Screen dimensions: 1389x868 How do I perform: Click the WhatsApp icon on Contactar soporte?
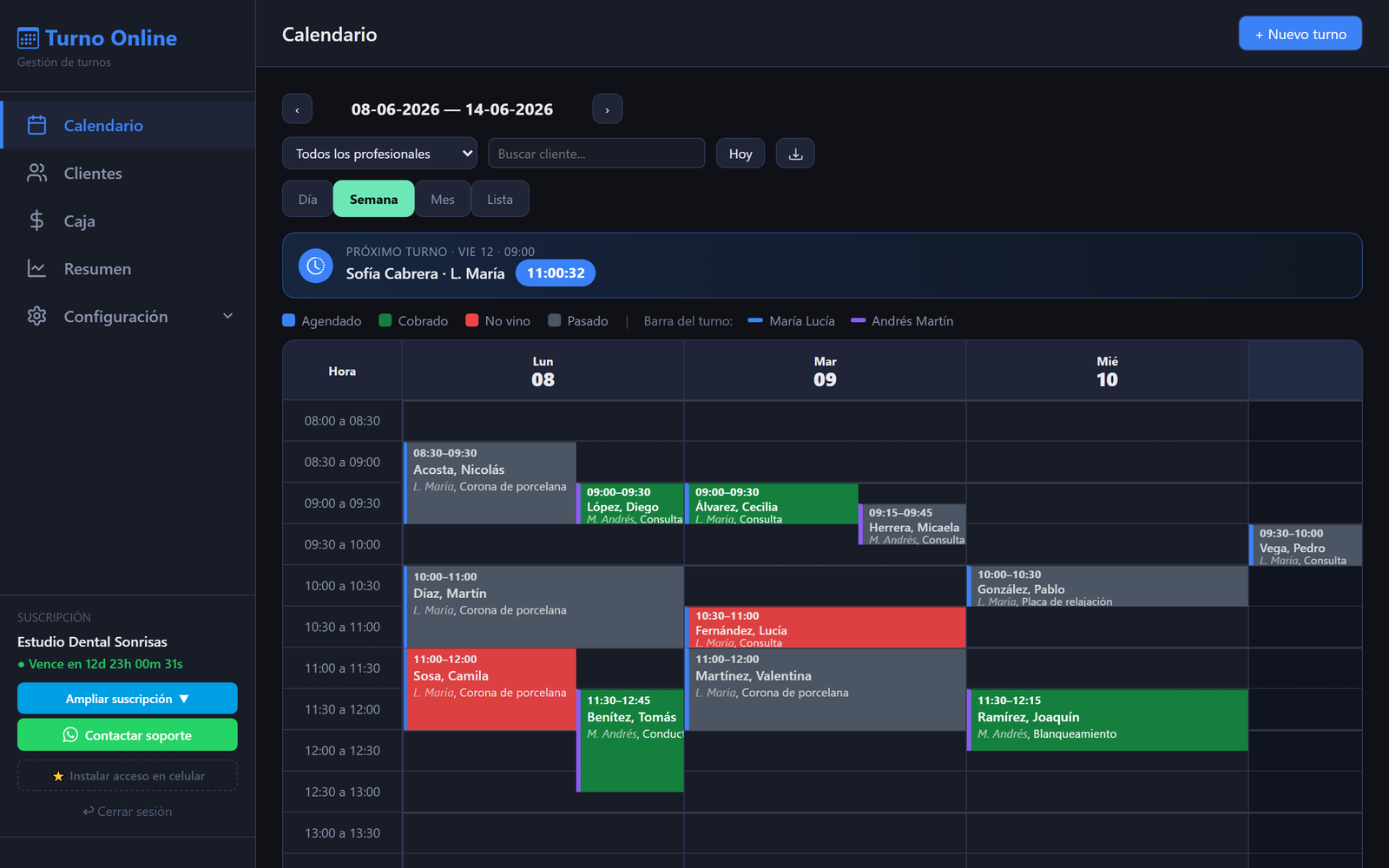(x=70, y=735)
